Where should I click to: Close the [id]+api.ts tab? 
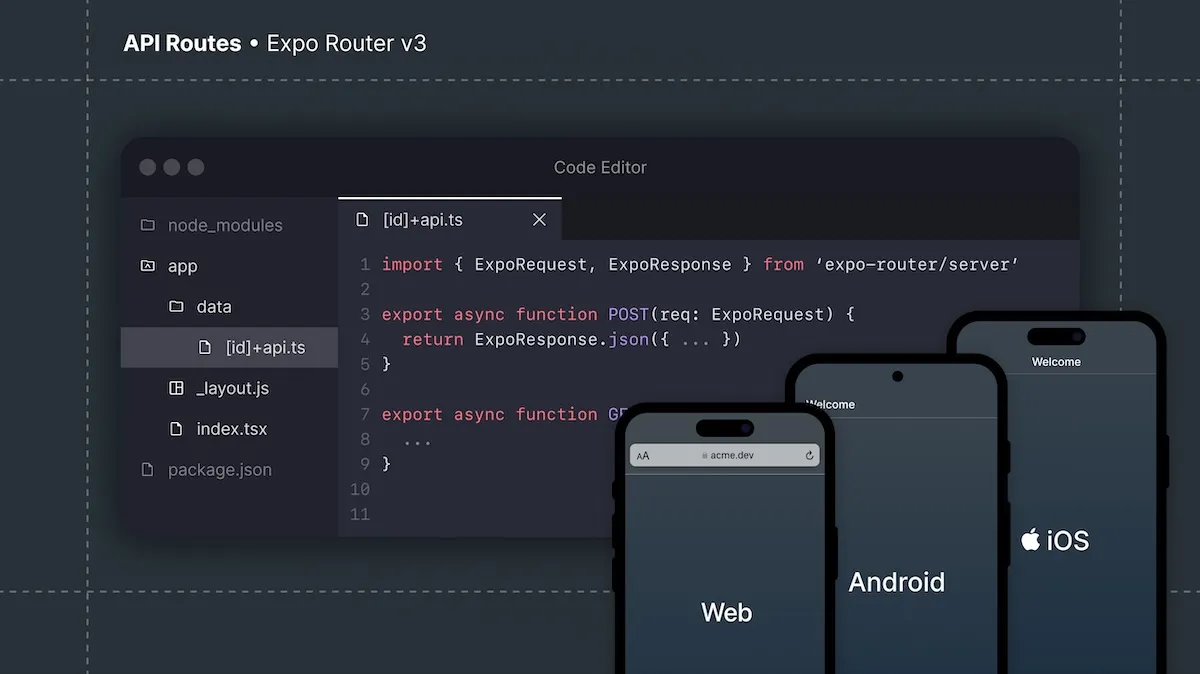click(539, 219)
